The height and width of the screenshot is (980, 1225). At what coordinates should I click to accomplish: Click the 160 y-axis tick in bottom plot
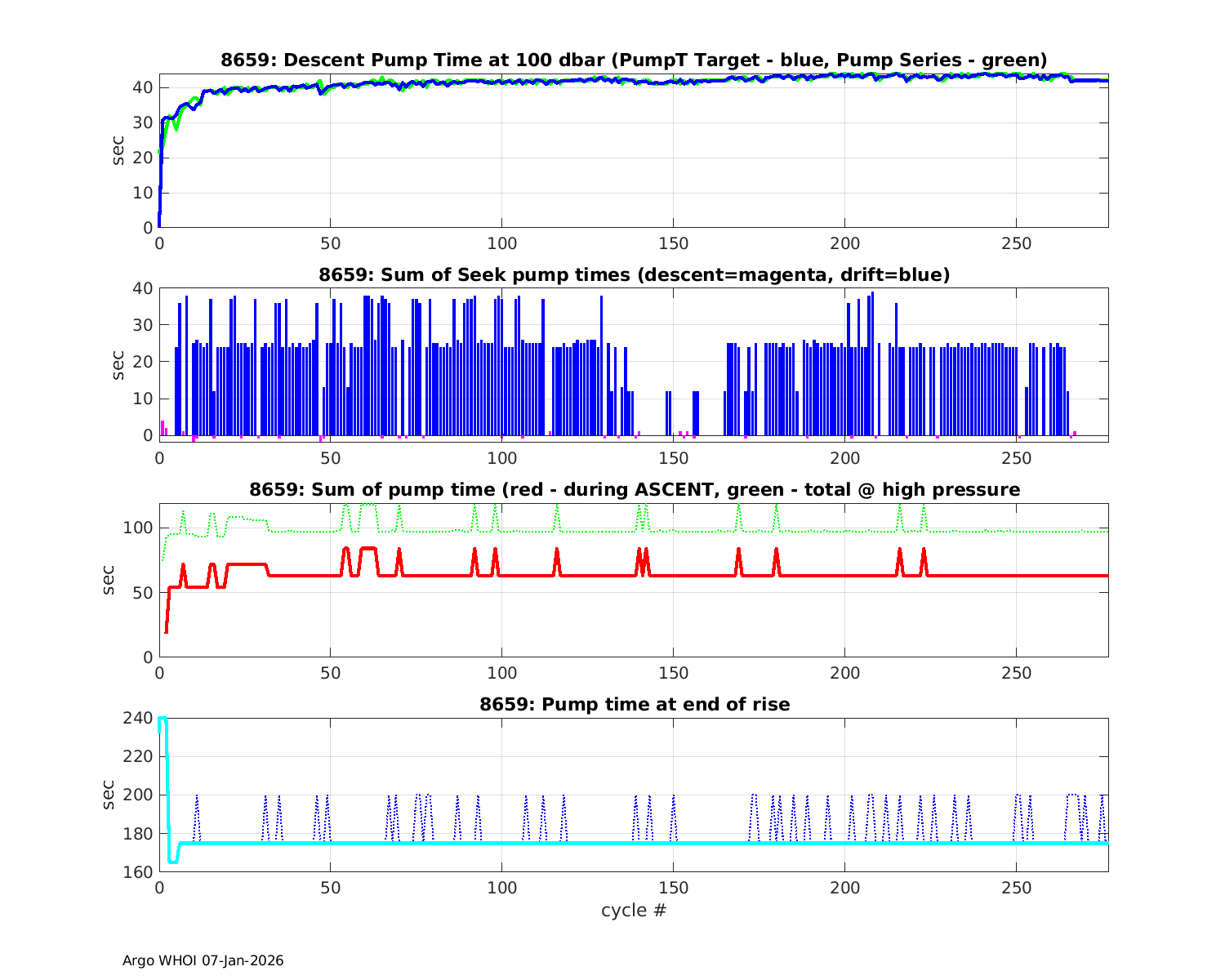point(140,872)
